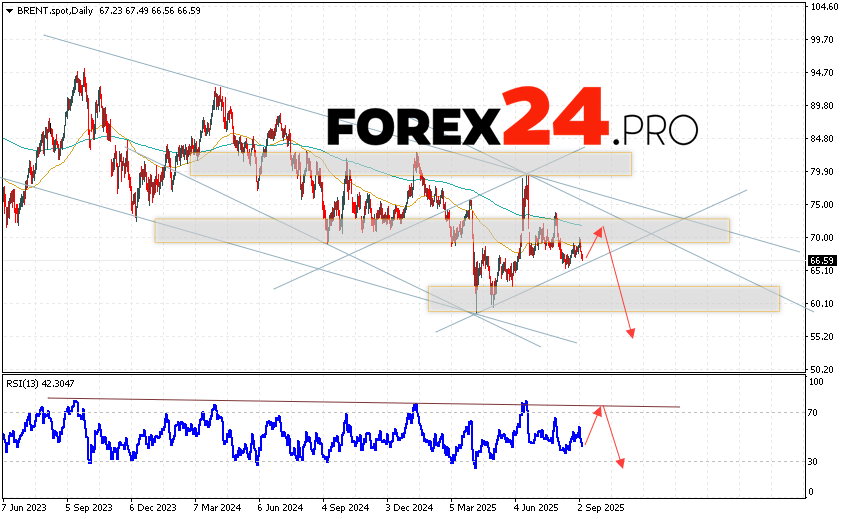Click the red upward arrow in the RSI panel
The width and height of the screenshot is (845, 519).
[592, 425]
